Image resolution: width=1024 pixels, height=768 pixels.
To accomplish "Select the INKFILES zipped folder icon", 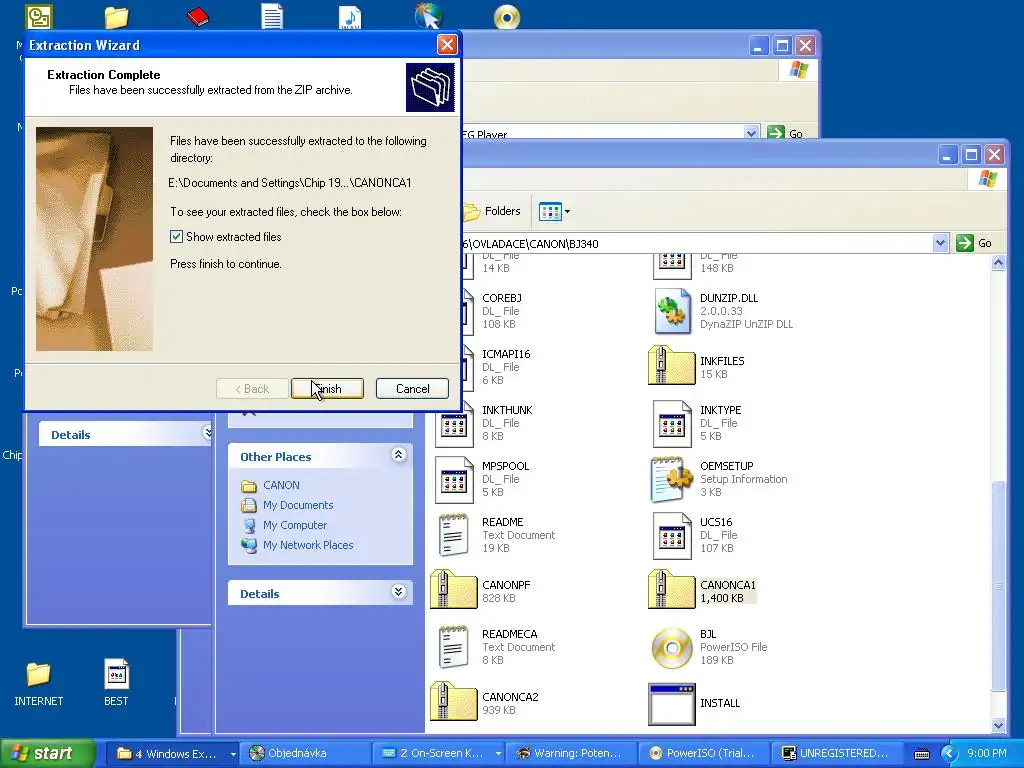I will (671, 366).
